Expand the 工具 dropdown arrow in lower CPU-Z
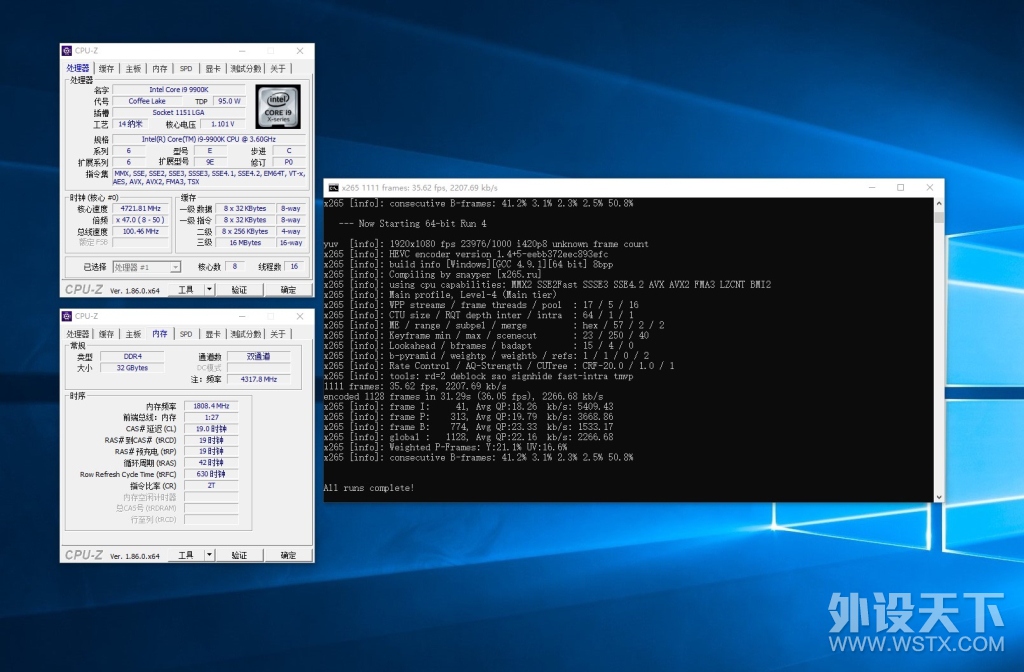Viewport: 1024px width, 672px height. click(x=209, y=555)
